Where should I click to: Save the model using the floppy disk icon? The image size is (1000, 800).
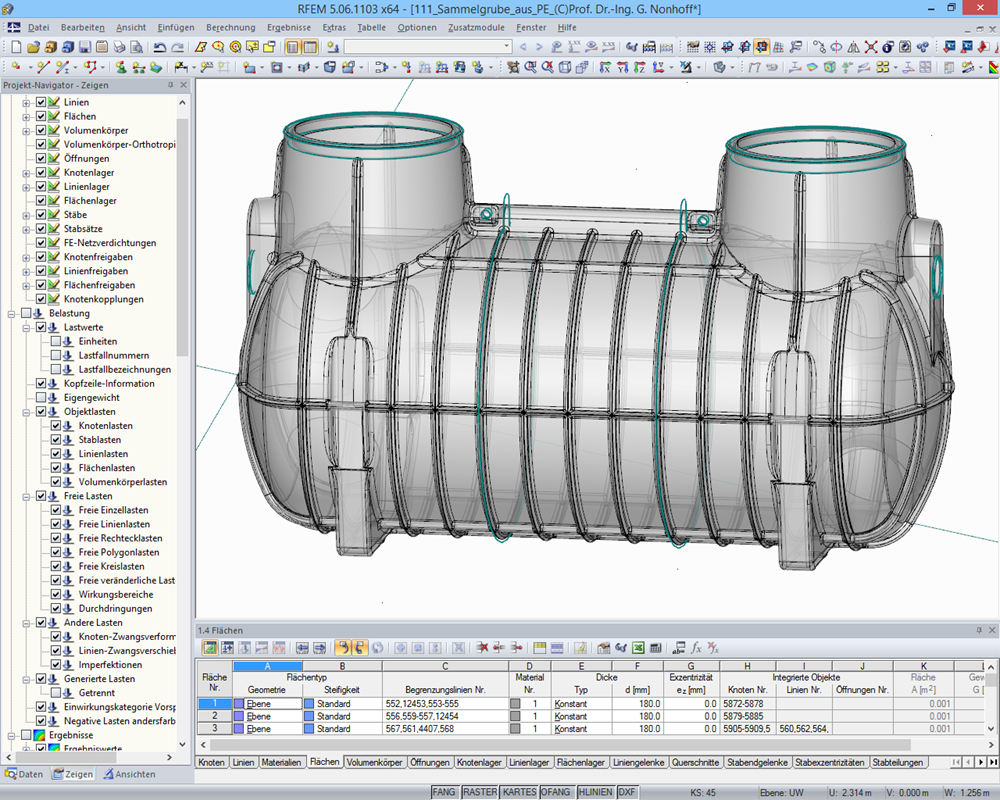pos(85,47)
